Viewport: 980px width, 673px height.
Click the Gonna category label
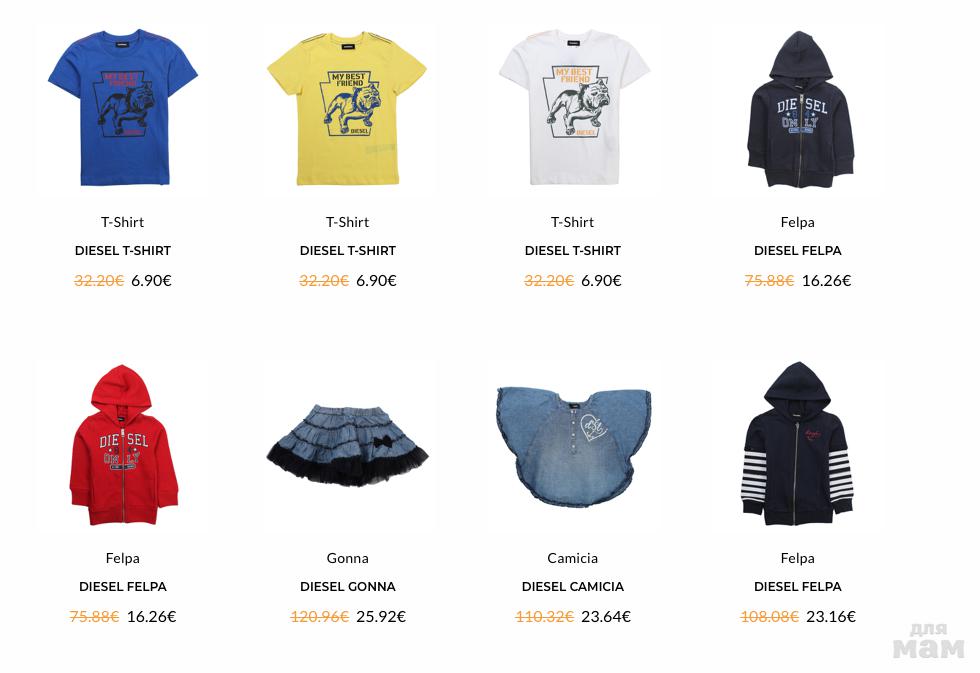click(x=348, y=558)
